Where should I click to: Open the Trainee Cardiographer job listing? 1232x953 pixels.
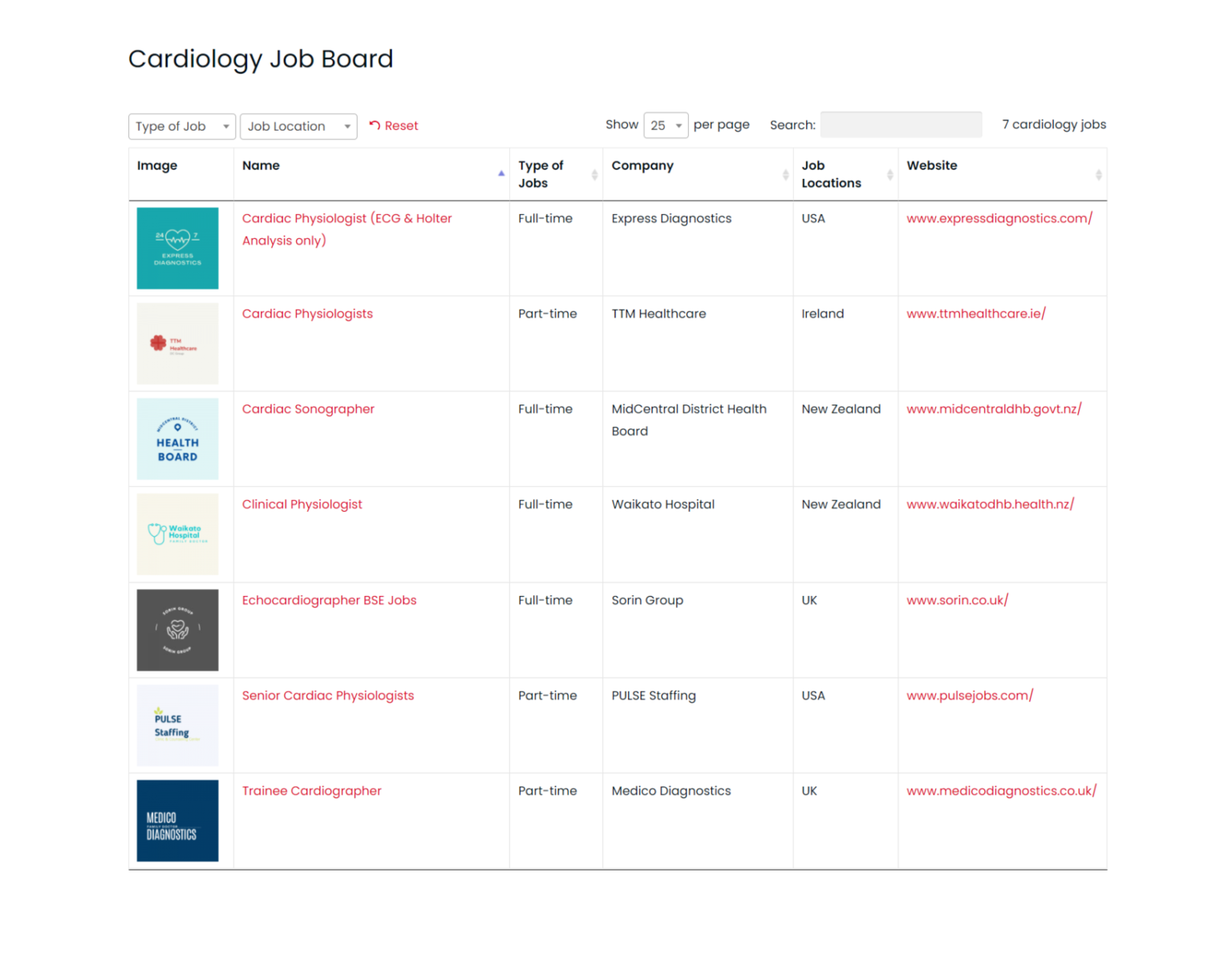pyautogui.click(x=311, y=791)
